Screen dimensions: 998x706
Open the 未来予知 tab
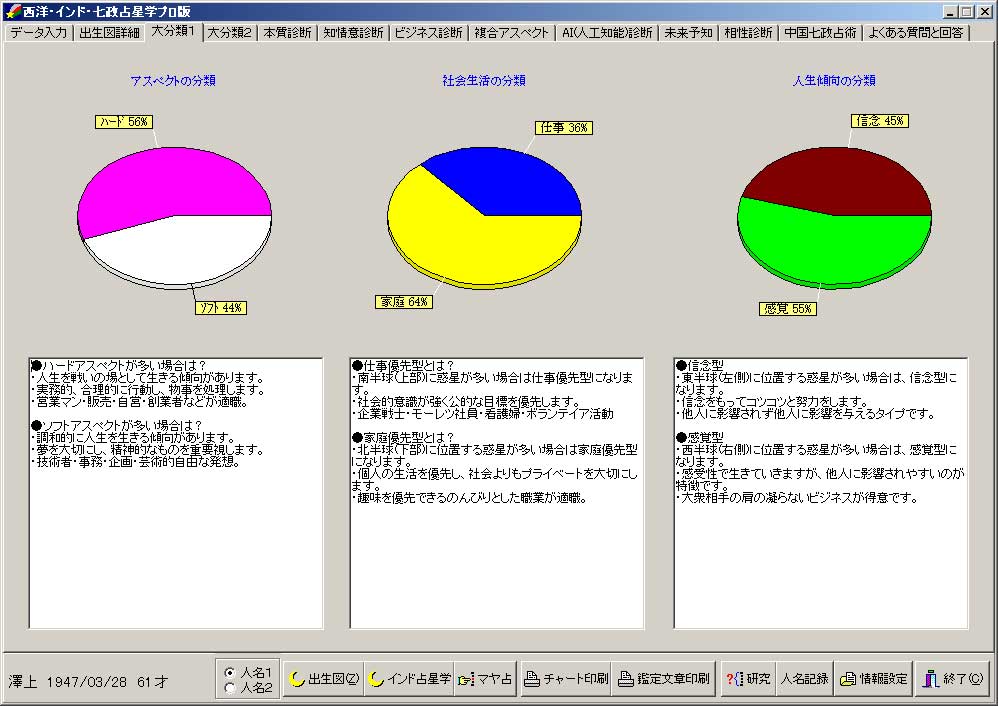point(688,32)
